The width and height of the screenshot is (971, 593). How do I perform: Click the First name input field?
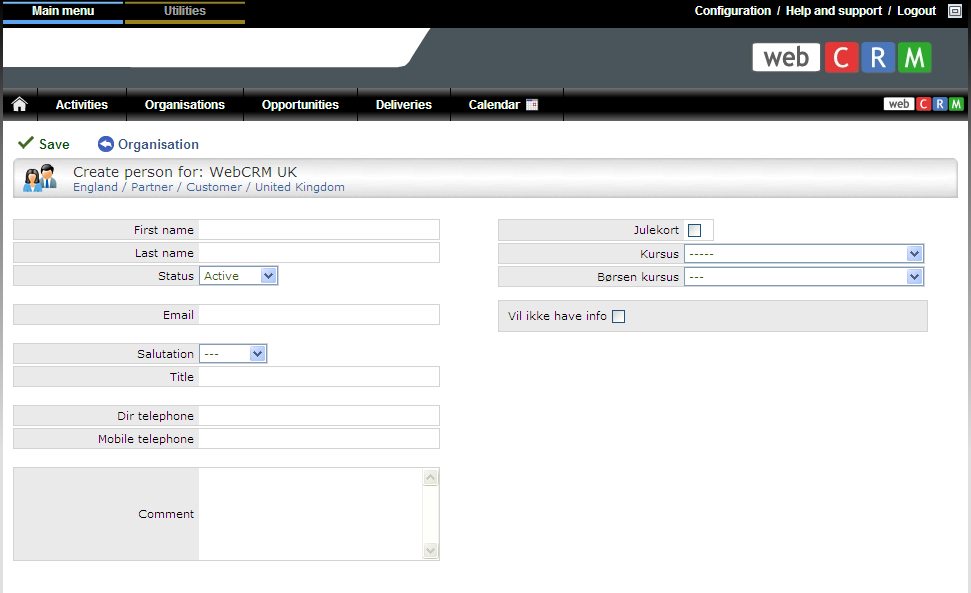coord(319,230)
